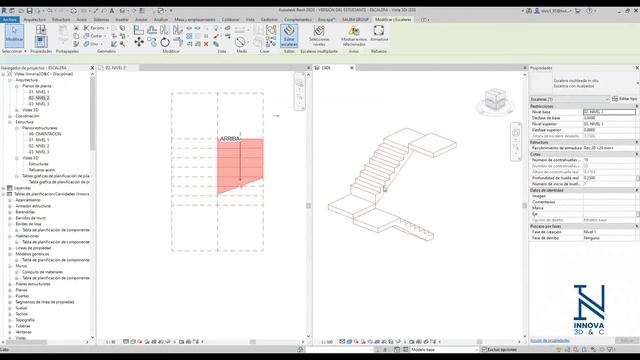The width and height of the screenshot is (640, 360).
Task: Click the Save icon in quick access toolbar
Action: (x=29, y=11)
